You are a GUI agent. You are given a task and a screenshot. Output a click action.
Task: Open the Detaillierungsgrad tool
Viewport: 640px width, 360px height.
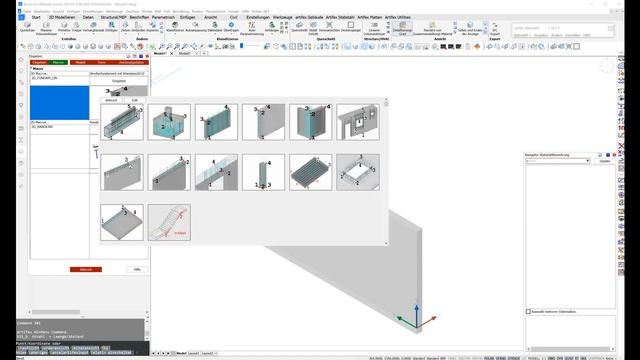(402, 29)
